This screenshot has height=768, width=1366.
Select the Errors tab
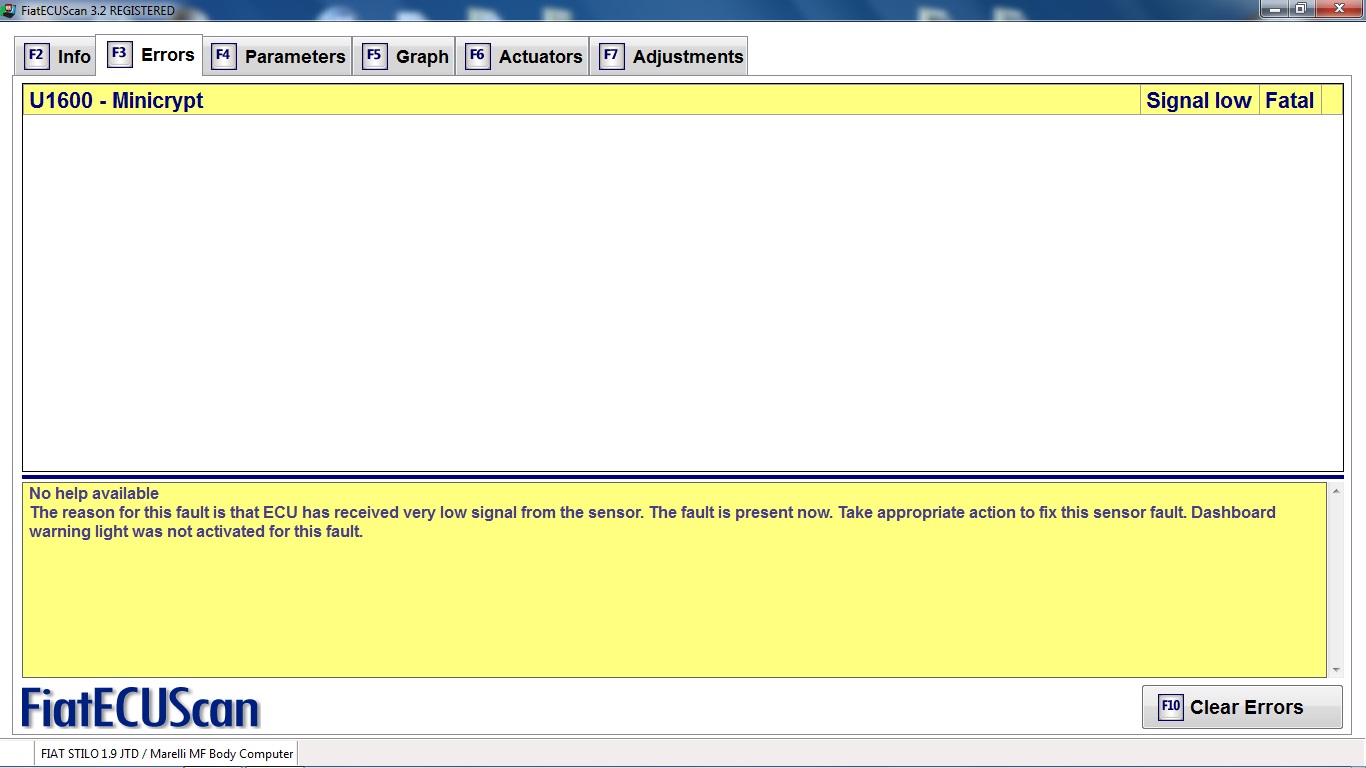[150, 55]
